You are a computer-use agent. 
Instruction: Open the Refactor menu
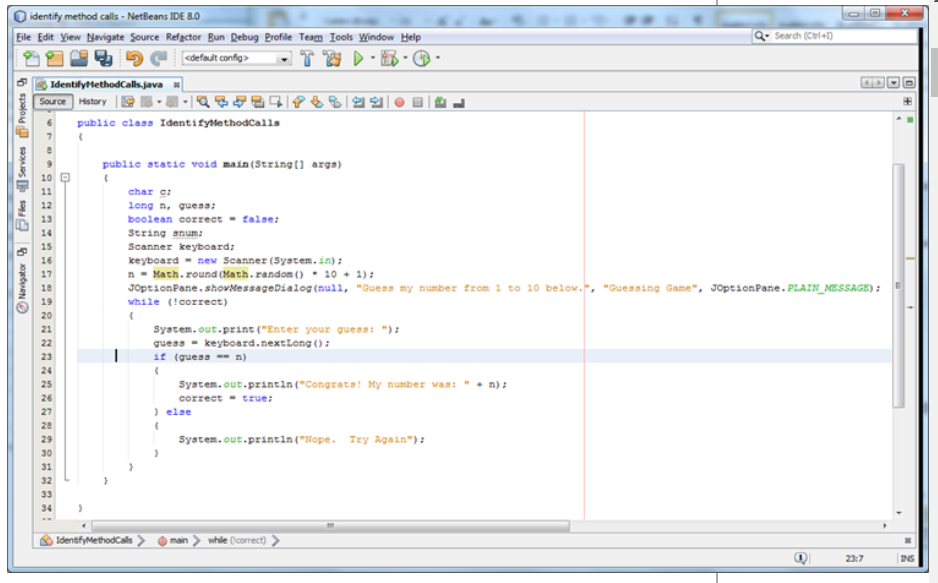183,37
